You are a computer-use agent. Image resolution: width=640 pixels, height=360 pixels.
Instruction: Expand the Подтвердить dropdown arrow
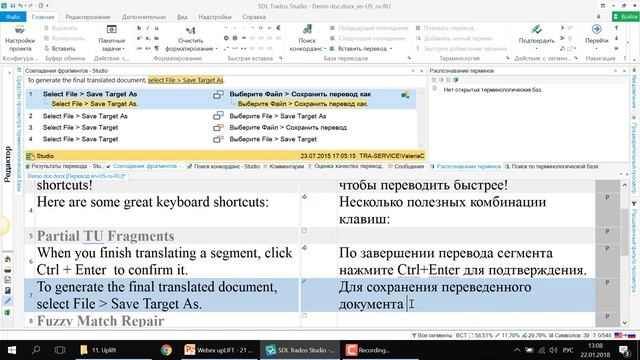pos(536,49)
